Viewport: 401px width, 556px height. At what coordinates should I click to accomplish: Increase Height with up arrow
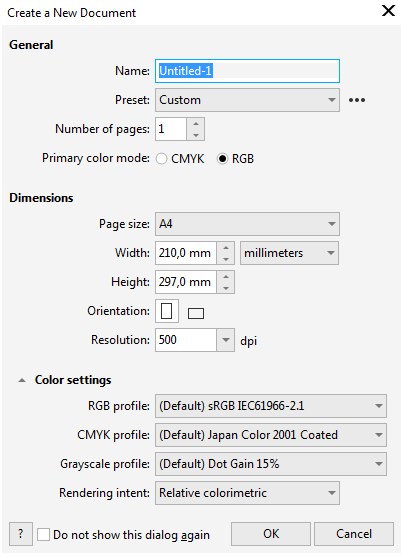pyautogui.click(x=226, y=277)
